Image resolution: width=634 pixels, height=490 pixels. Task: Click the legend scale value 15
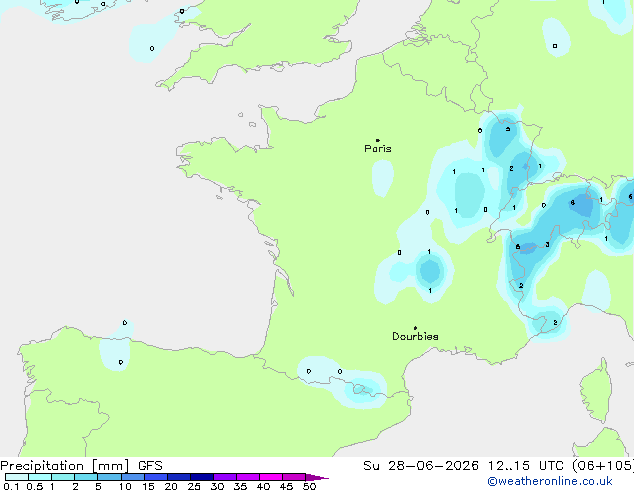coord(148,486)
